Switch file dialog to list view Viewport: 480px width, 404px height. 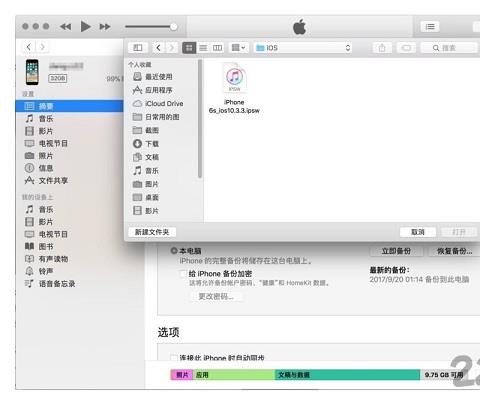point(203,48)
